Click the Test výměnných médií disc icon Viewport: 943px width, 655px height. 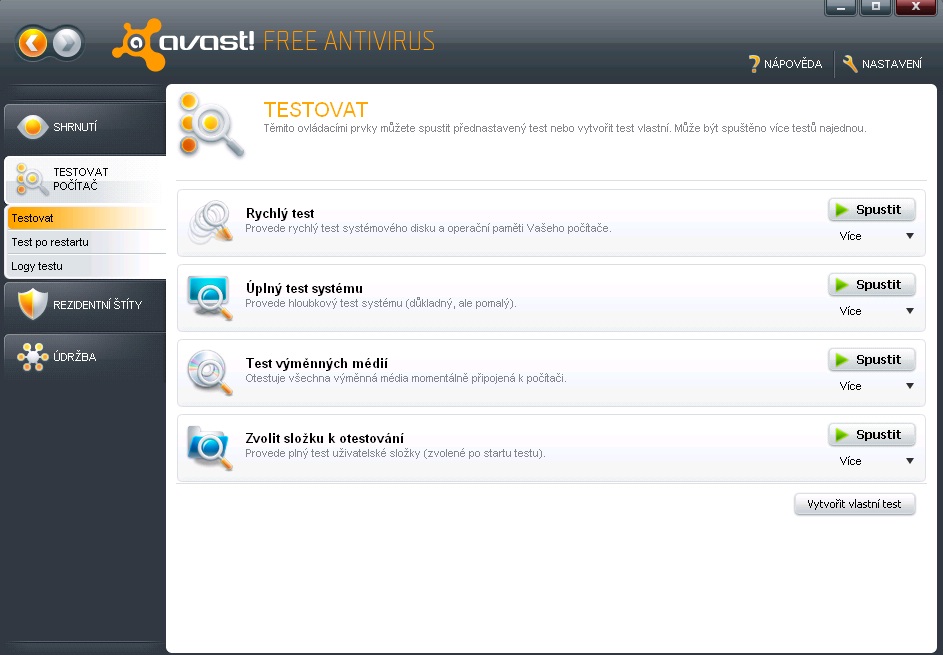pyautogui.click(x=209, y=373)
